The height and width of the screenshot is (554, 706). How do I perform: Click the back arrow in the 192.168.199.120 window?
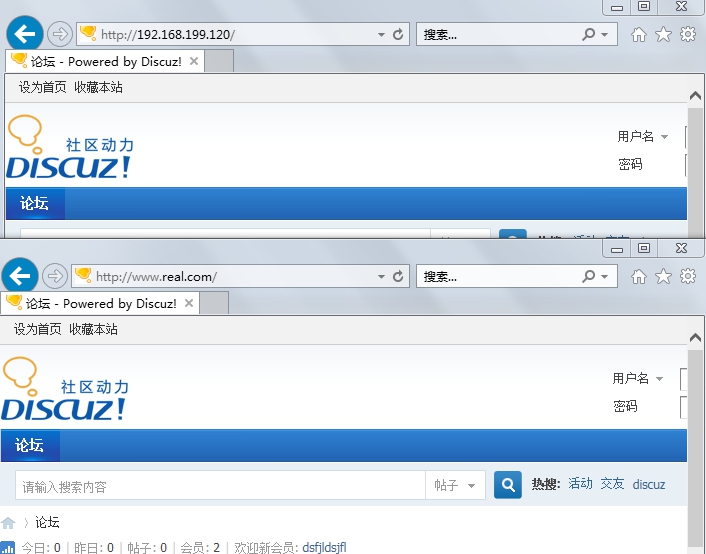click(x=25, y=34)
